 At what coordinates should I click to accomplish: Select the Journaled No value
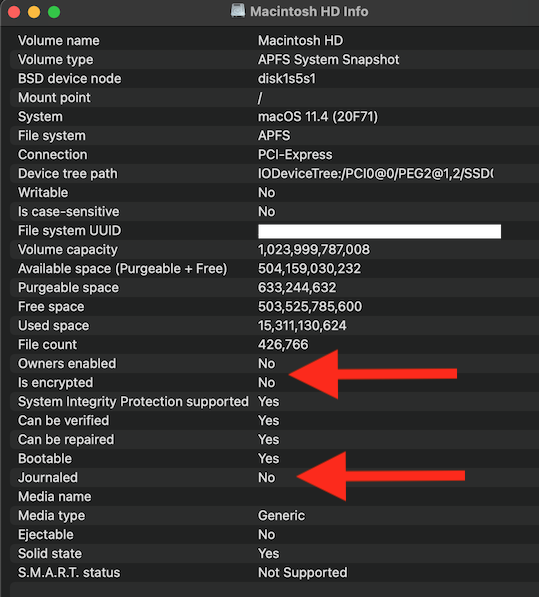[x=266, y=477]
